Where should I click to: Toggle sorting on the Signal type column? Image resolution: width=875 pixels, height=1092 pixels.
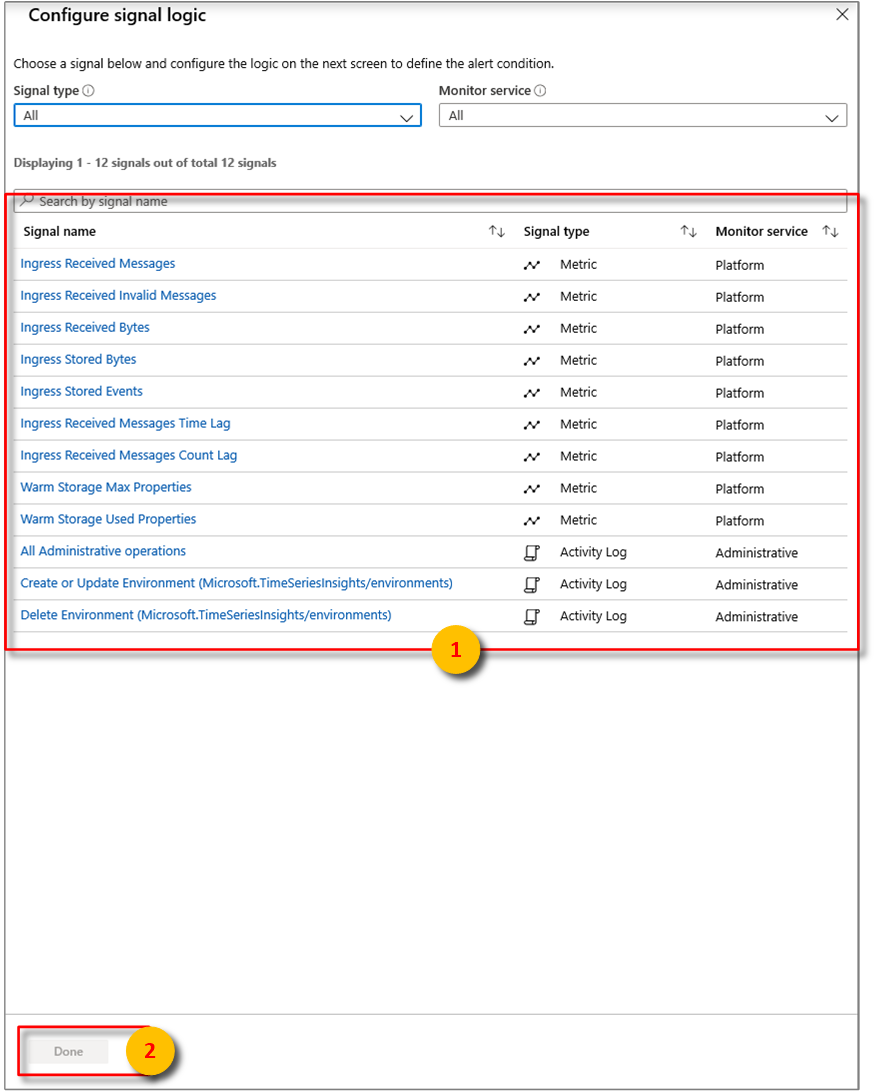pos(689,231)
